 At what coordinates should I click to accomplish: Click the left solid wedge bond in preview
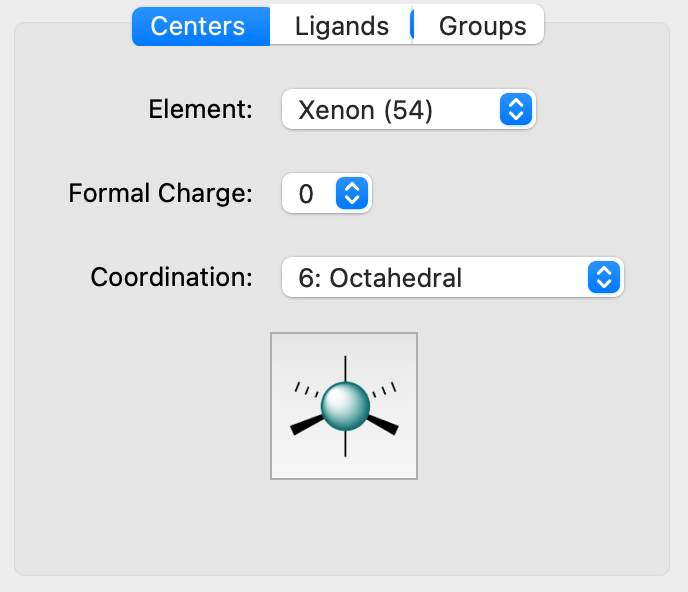307,425
